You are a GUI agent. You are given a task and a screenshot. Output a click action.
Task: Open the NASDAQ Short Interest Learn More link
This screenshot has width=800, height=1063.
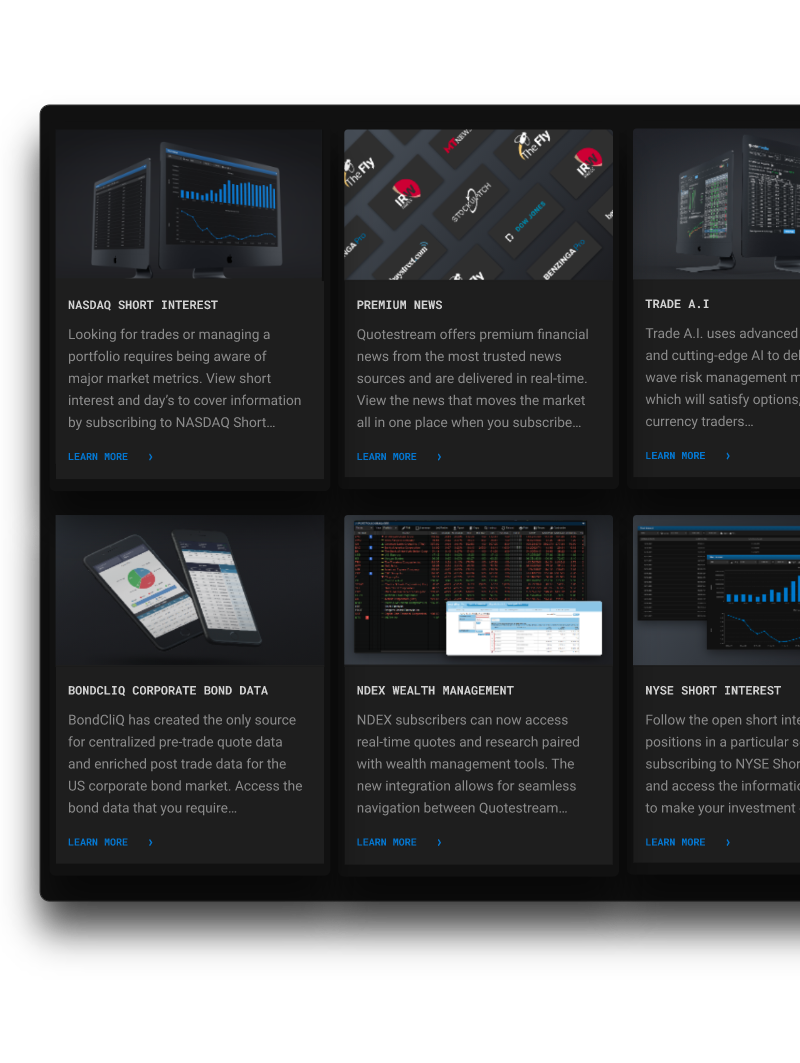[98, 457]
